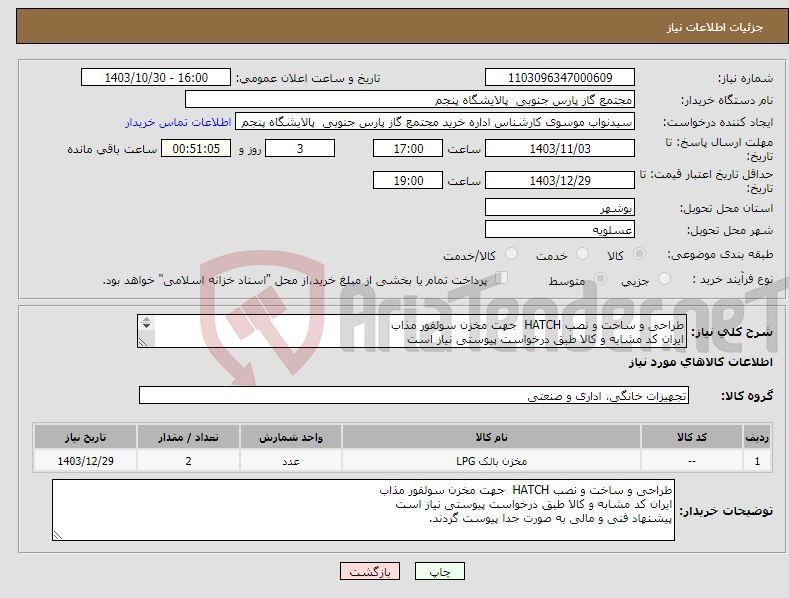Click the توضیحات خریدار text area
This screenshot has width=789, height=598.
(363, 510)
